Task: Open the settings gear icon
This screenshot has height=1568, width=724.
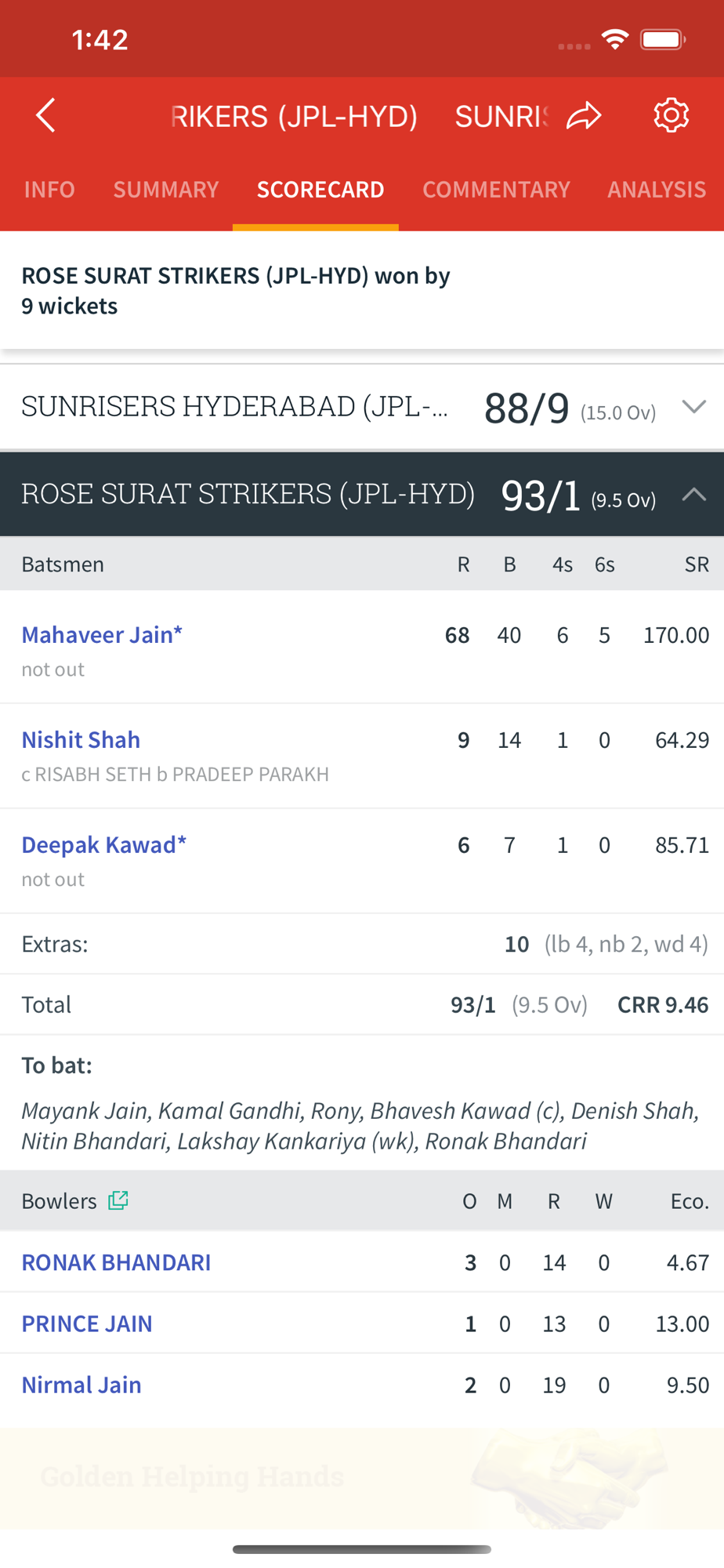Action: pyautogui.click(x=672, y=115)
